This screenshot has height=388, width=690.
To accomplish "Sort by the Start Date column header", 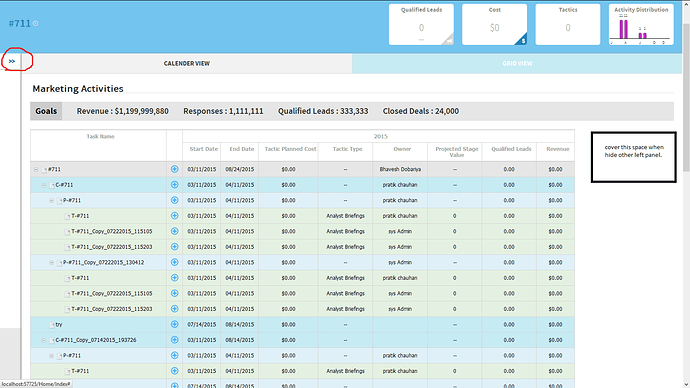I will click(203, 149).
